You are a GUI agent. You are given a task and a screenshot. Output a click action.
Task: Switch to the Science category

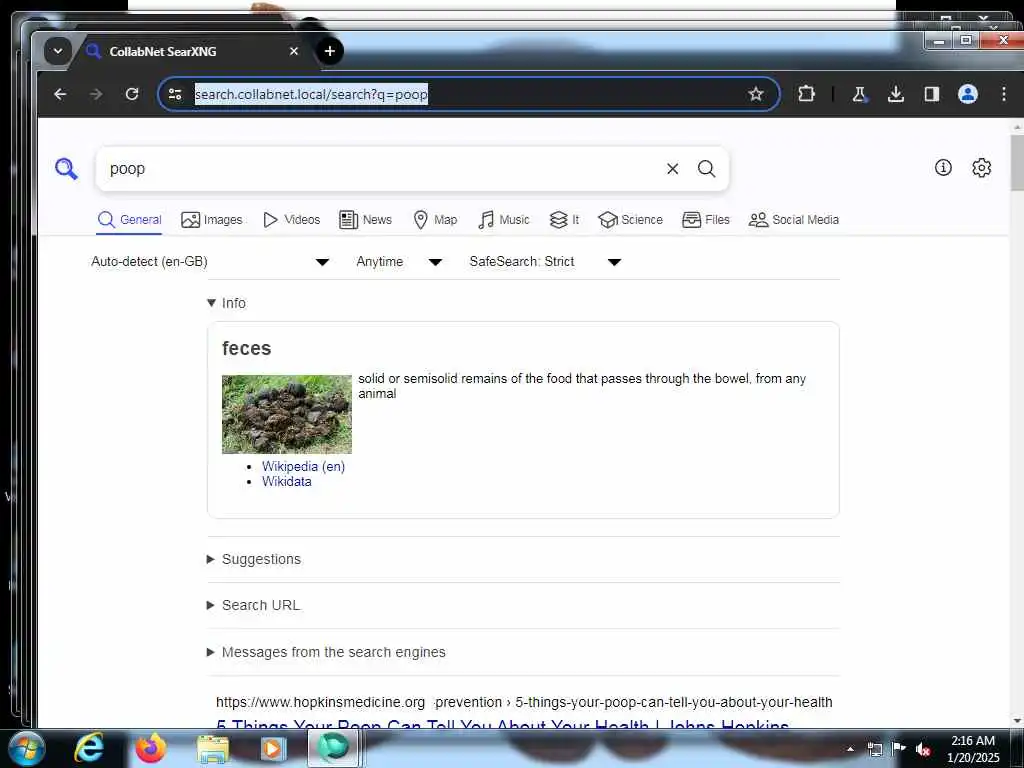click(630, 219)
